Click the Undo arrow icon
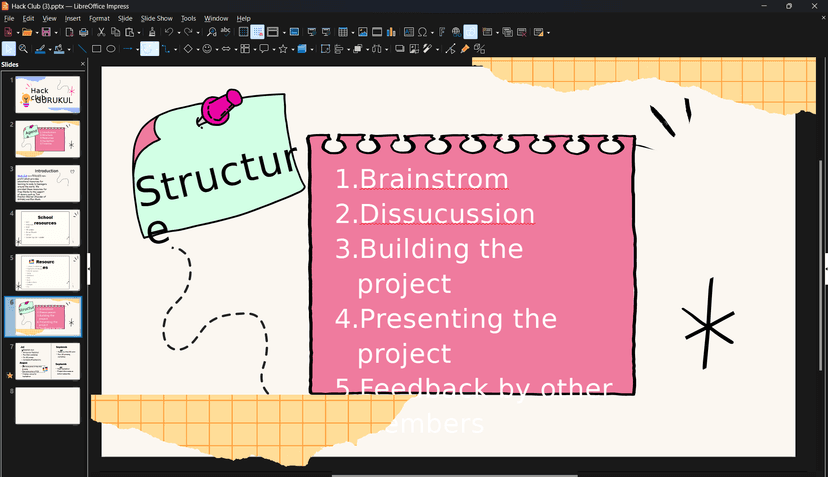Screen dimensions: 828x477 click(x=169, y=32)
